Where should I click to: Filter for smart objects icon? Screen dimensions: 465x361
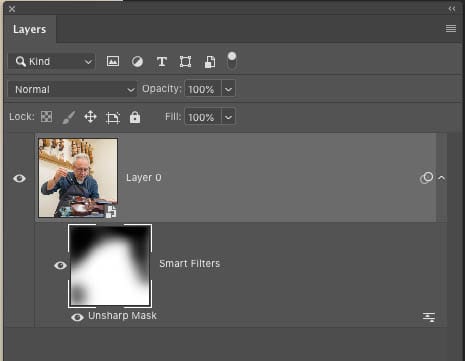tap(210, 62)
